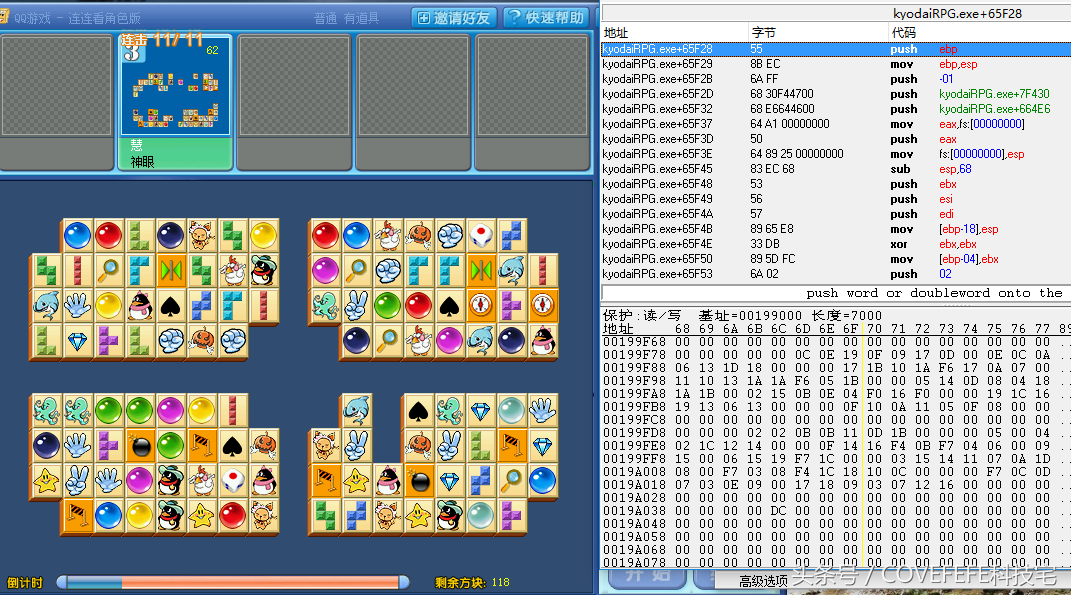Pick the green ball between victory hand and red ball

(388, 305)
